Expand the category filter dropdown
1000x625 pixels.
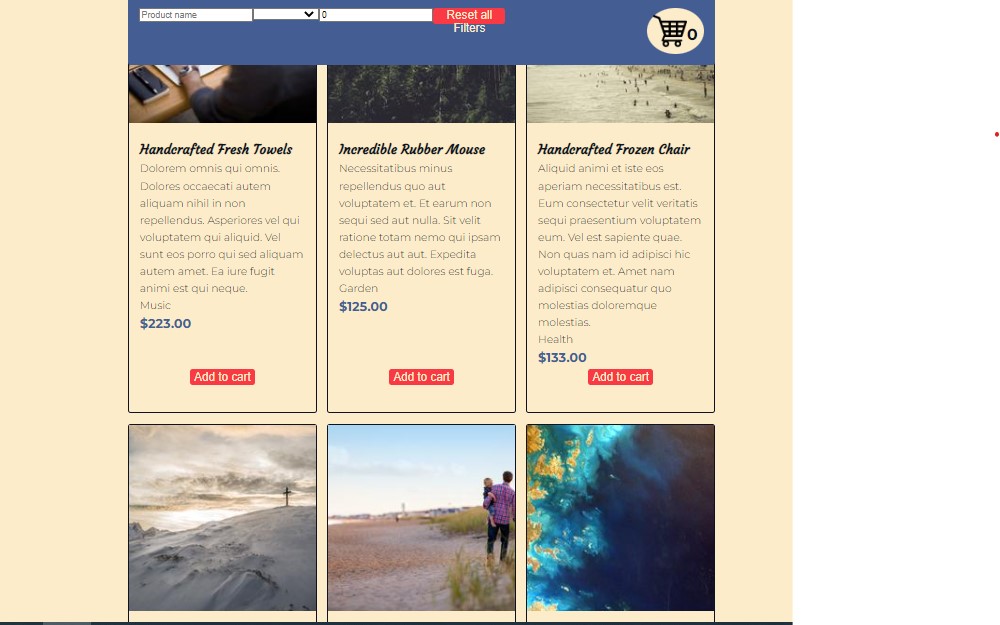pyautogui.click(x=286, y=14)
